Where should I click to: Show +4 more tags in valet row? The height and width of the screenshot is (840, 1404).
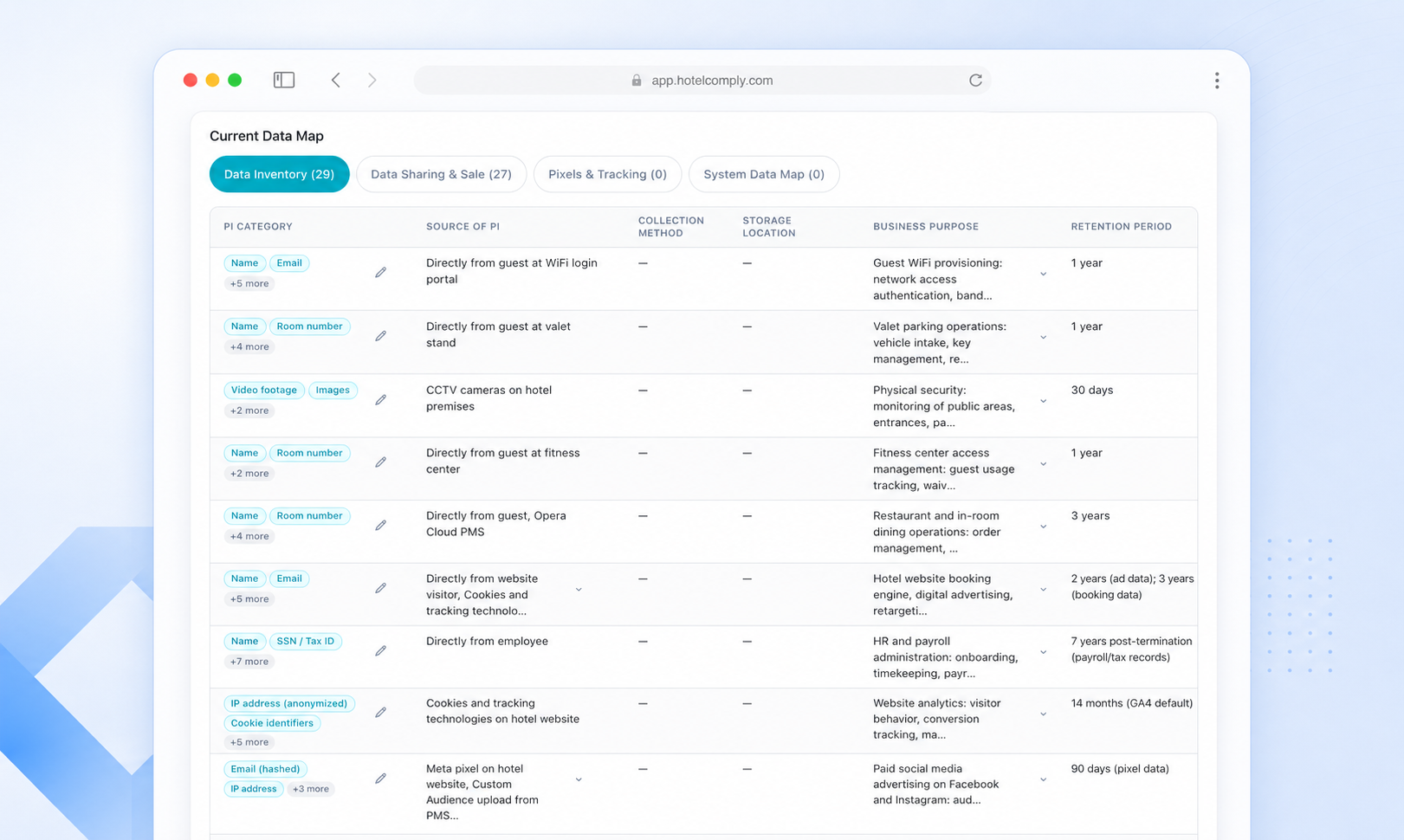click(249, 346)
